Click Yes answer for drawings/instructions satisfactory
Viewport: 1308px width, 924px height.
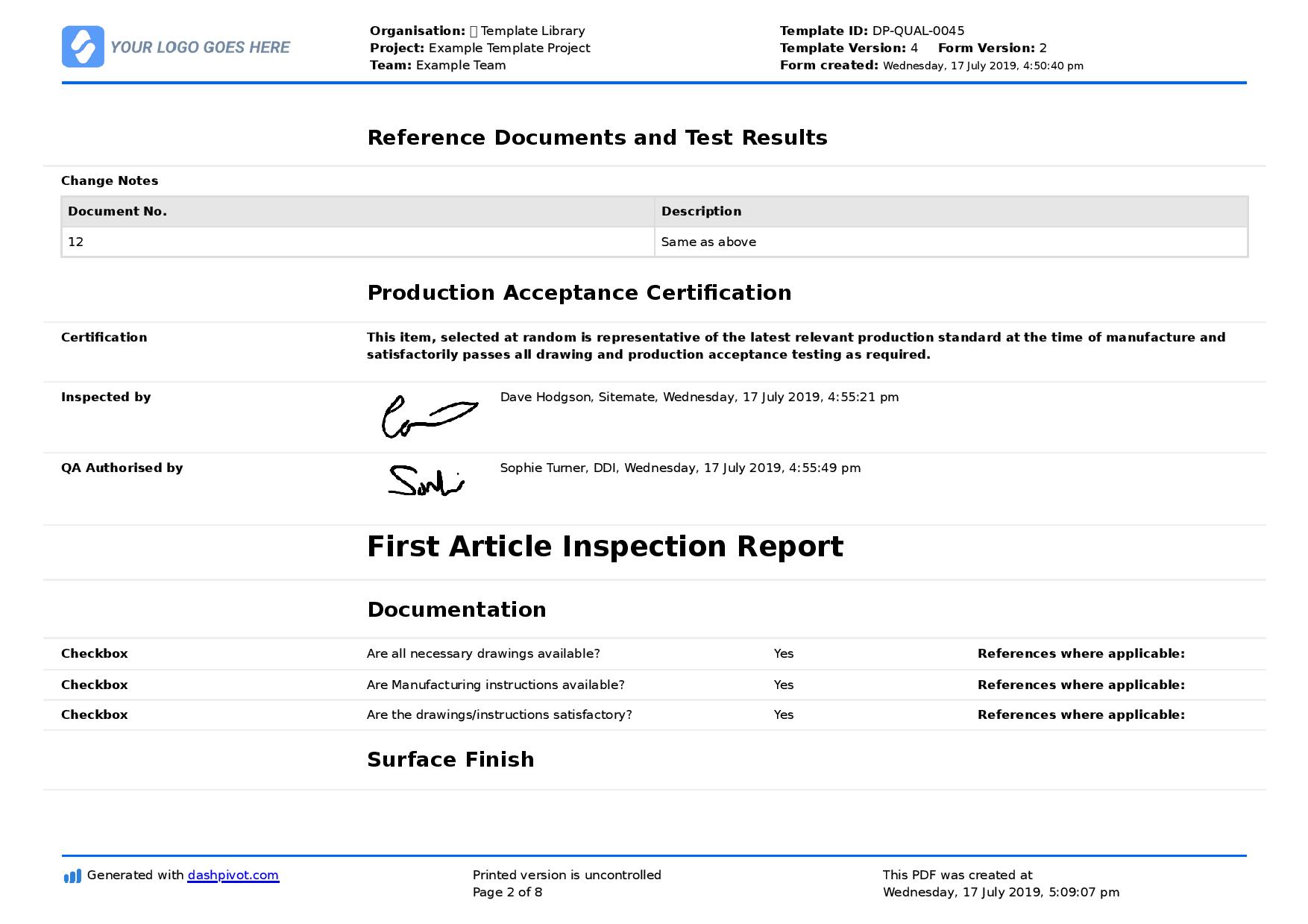click(783, 715)
